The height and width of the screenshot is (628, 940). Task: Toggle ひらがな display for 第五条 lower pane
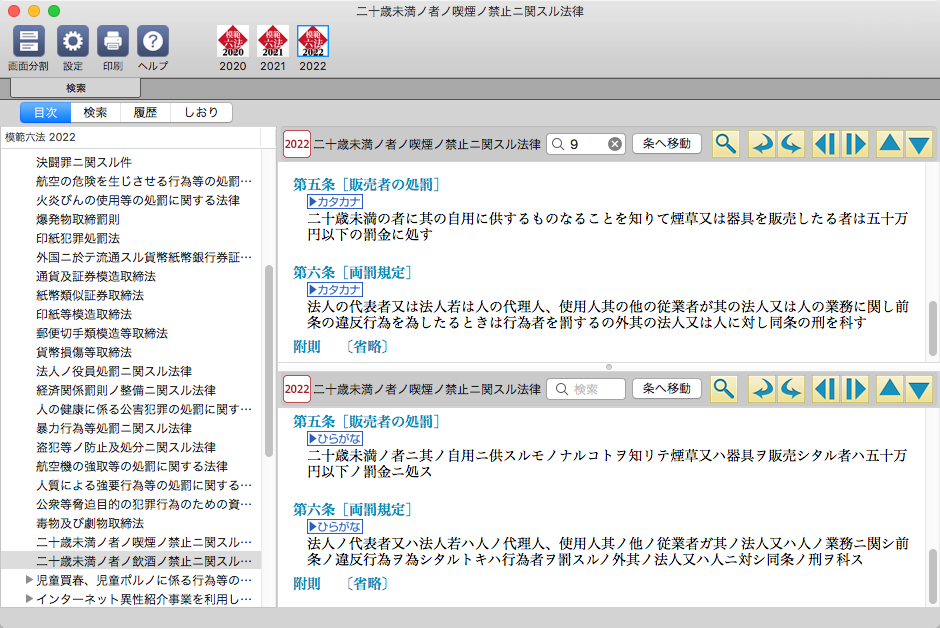click(x=335, y=439)
